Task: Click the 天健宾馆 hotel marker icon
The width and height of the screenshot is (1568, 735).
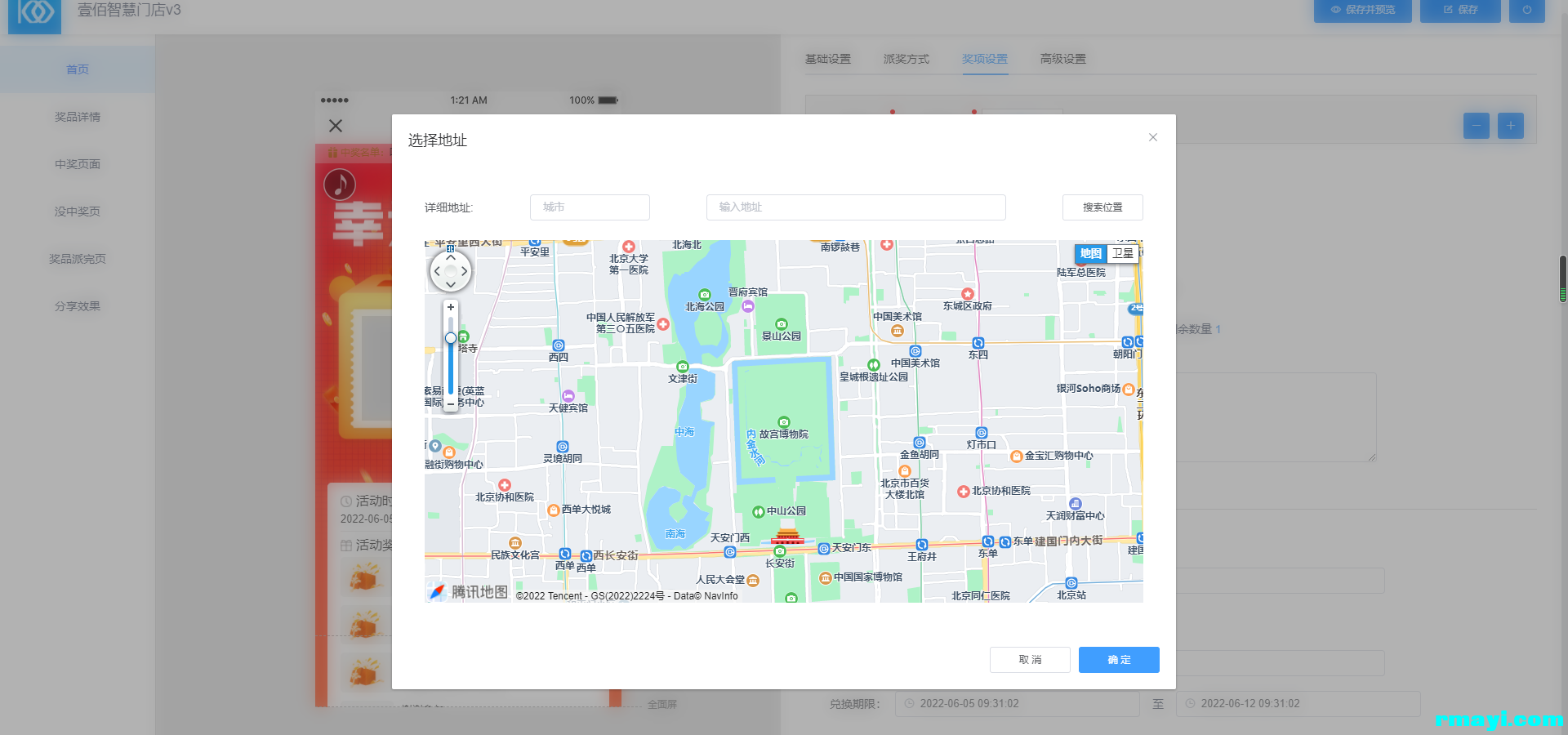Action: tap(568, 396)
